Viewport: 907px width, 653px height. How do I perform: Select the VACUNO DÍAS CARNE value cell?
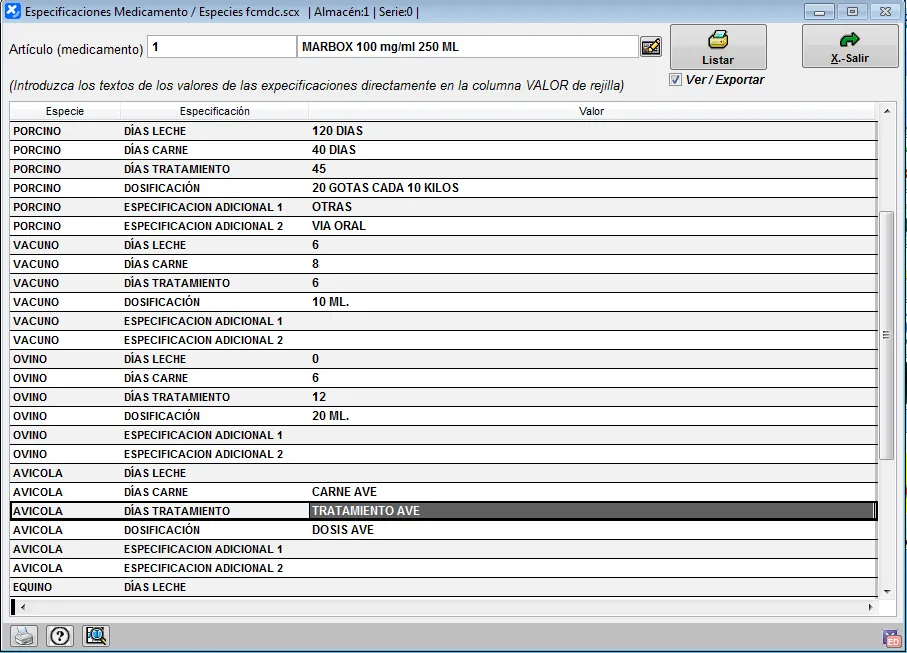click(x=592, y=264)
